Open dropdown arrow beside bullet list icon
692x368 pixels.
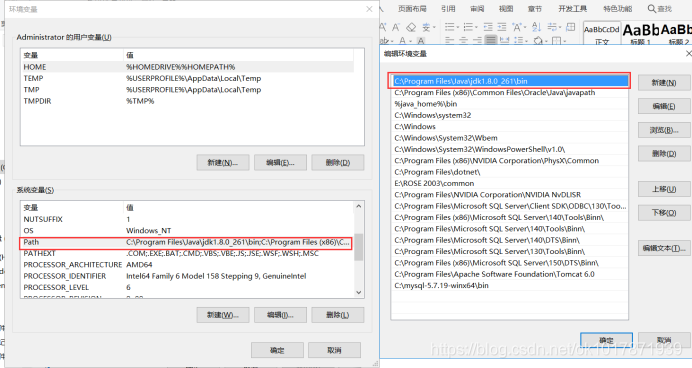pyautogui.click(x=458, y=27)
